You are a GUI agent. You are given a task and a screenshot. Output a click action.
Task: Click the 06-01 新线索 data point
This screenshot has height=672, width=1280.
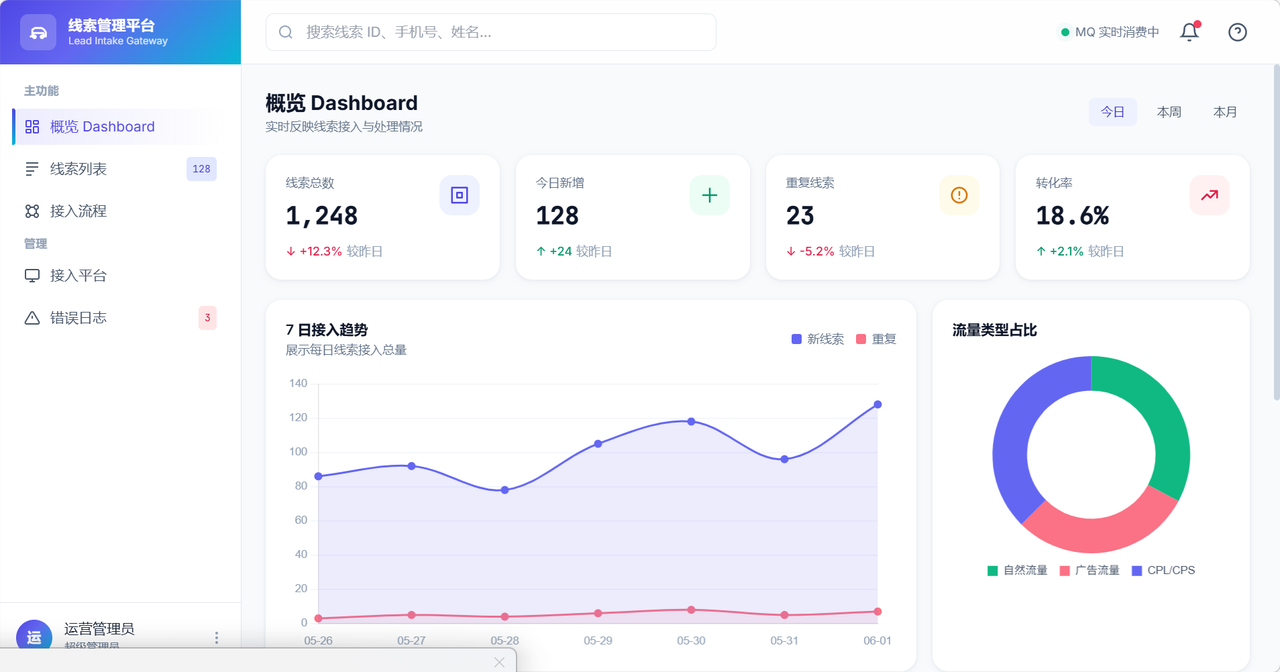(x=878, y=405)
